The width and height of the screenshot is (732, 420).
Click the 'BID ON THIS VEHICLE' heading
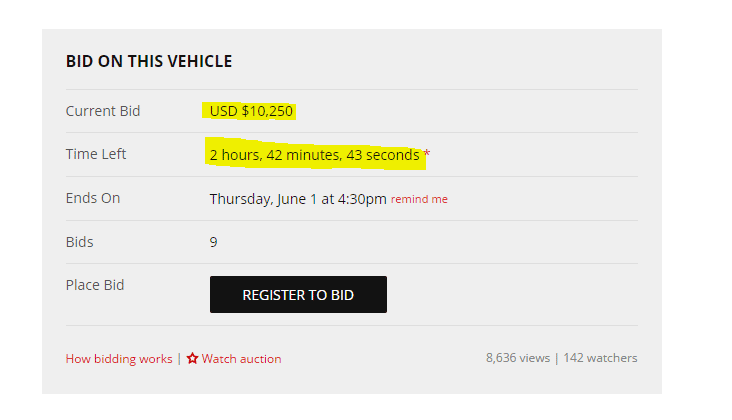tap(149, 62)
